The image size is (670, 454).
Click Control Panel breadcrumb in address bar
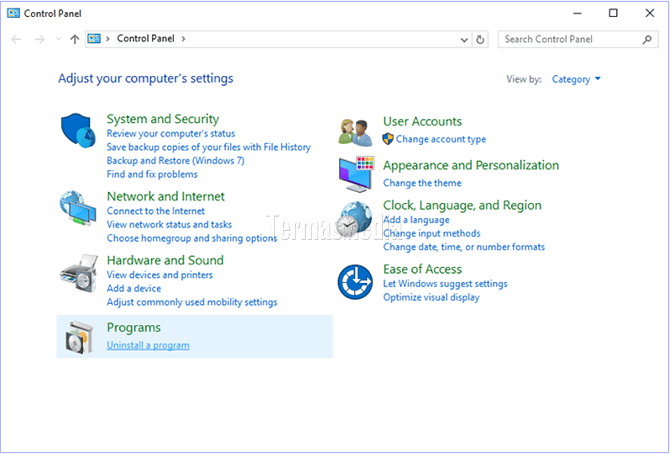[146, 38]
